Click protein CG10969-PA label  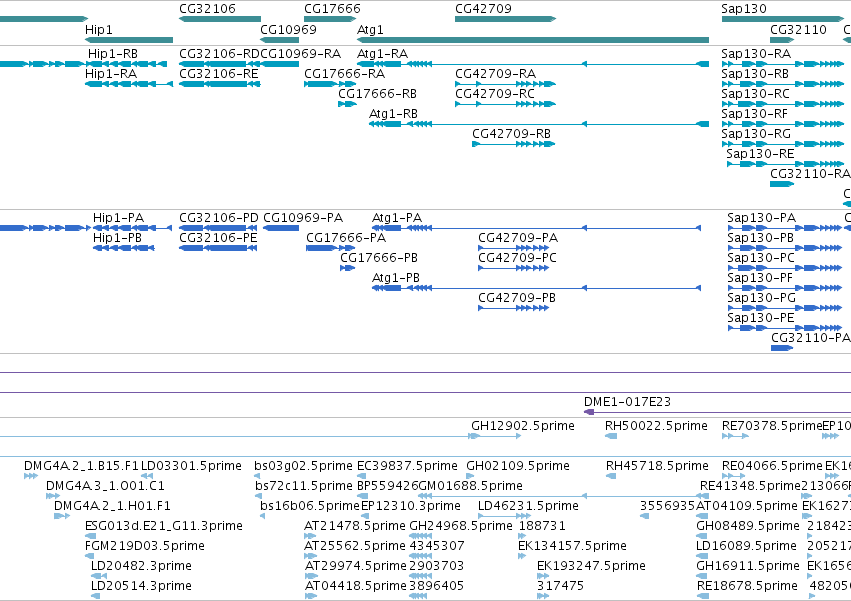303,218
